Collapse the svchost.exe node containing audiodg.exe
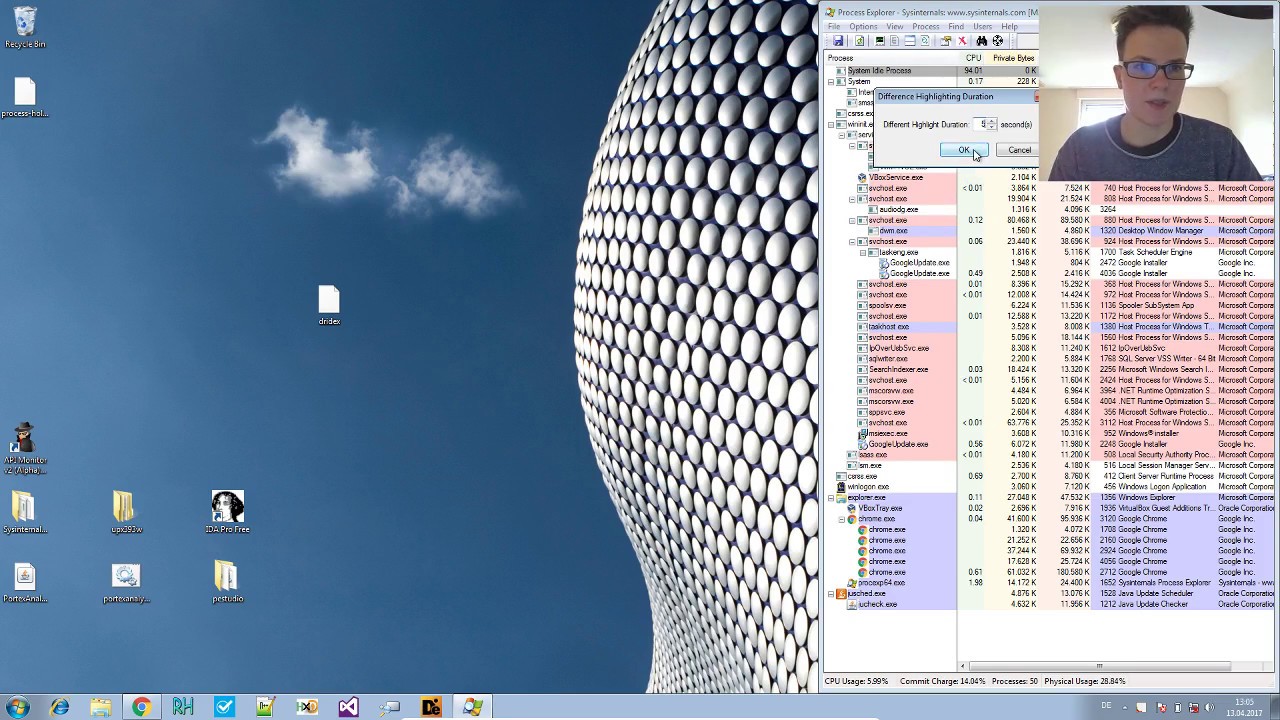The height and width of the screenshot is (720, 1280). [852, 199]
